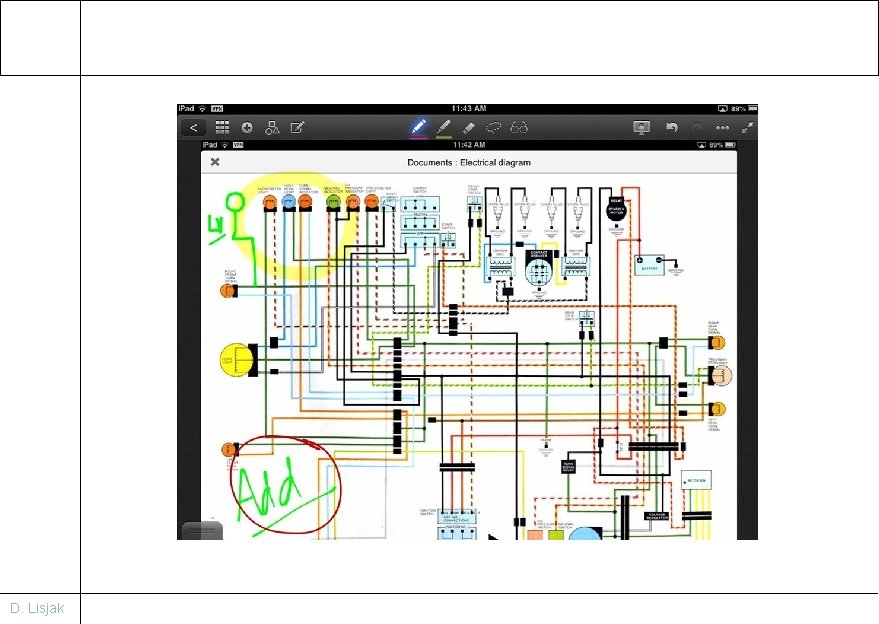Open the three-dots more options menu

point(723,128)
